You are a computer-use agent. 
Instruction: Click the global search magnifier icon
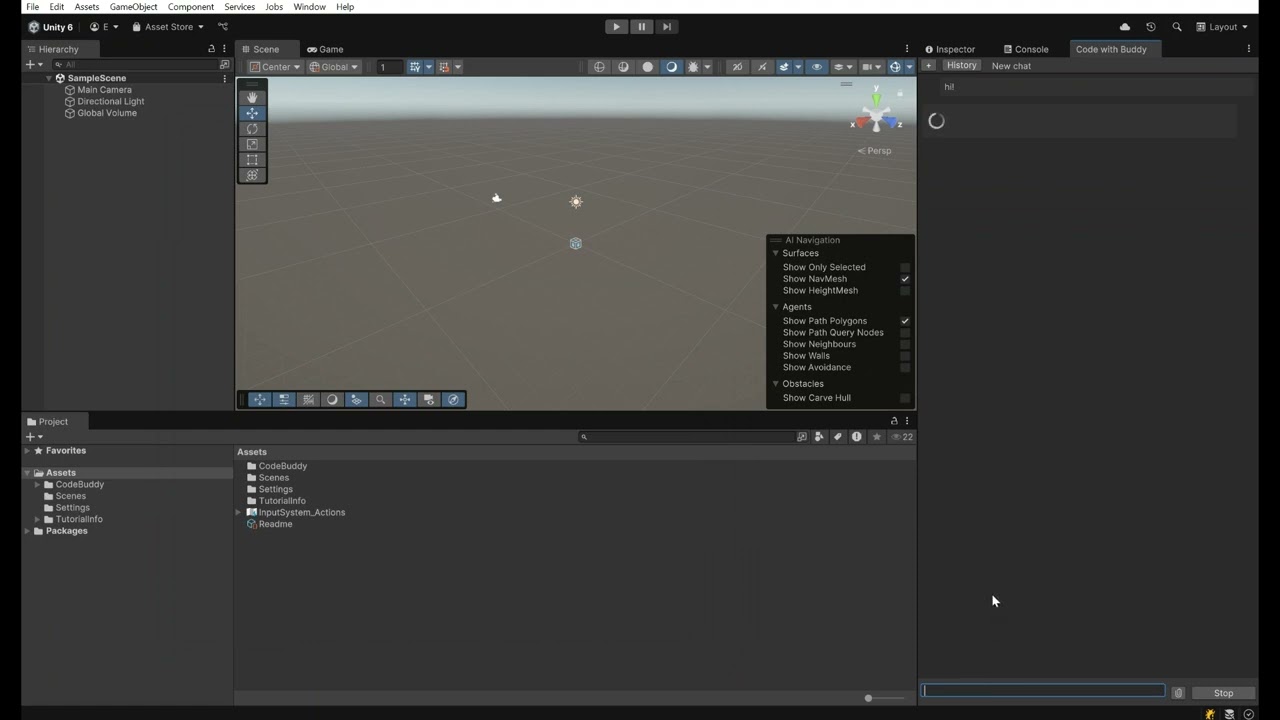coord(1177,27)
